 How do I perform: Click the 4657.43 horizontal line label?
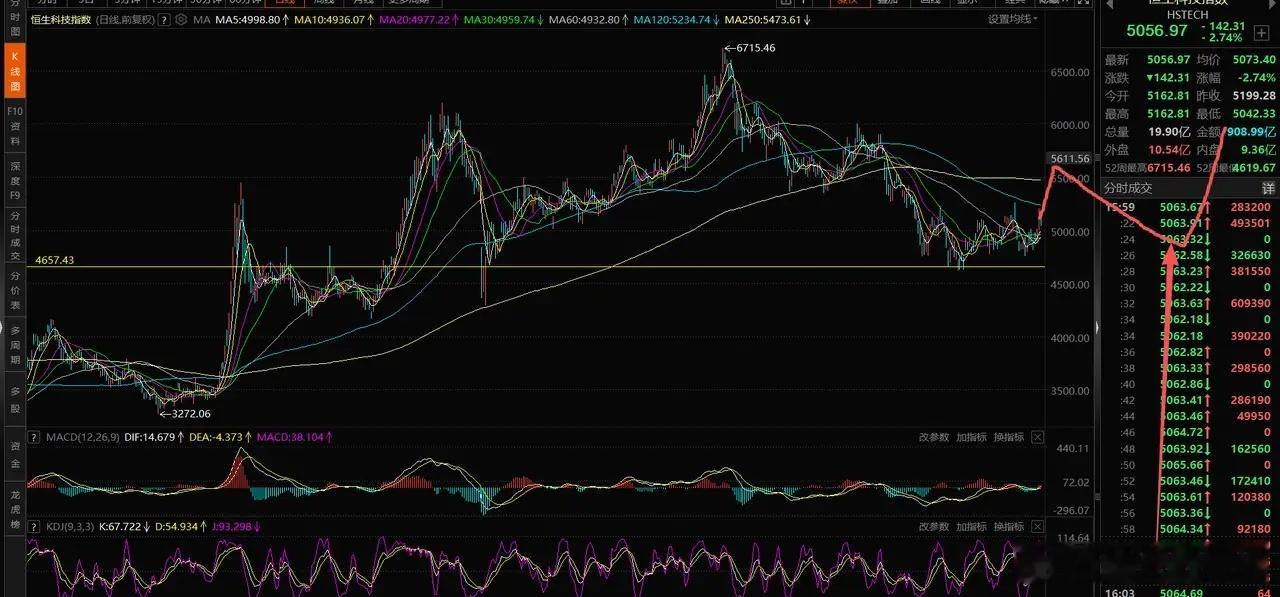(55, 259)
